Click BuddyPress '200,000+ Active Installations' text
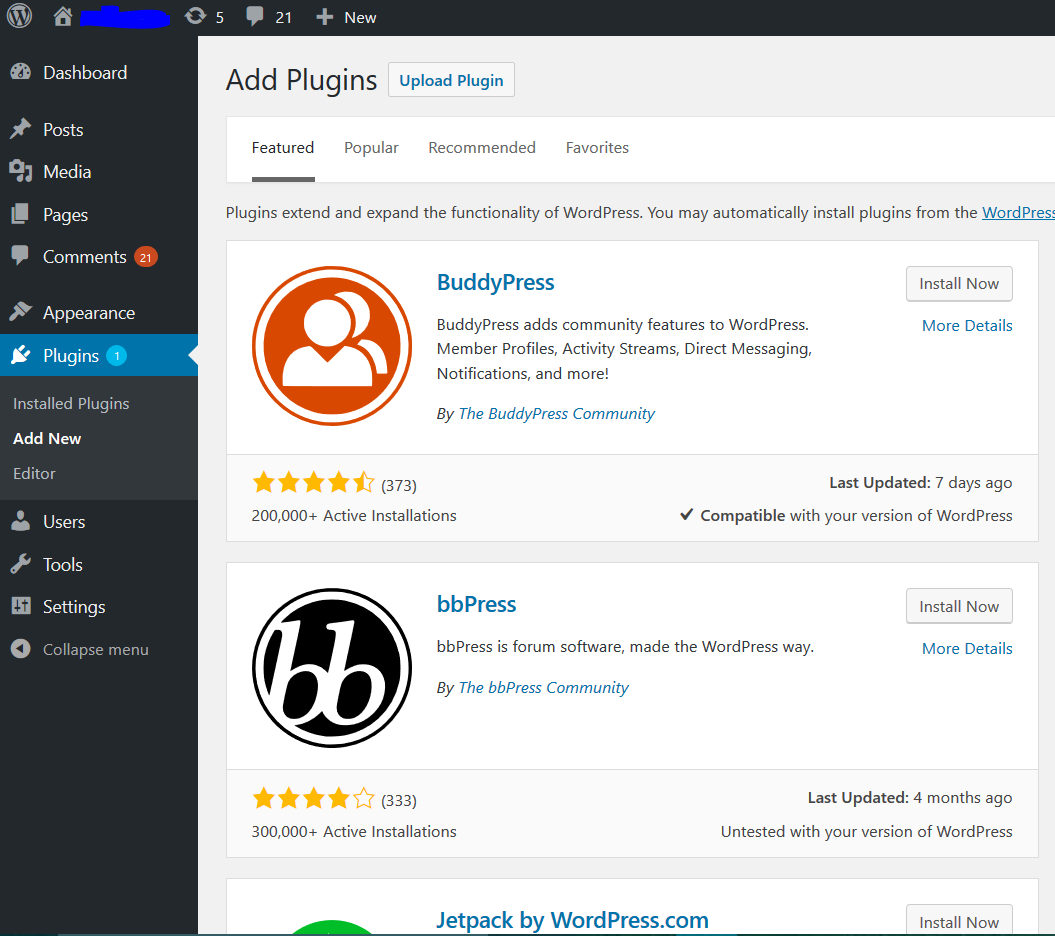The height and width of the screenshot is (936, 1055). [x=354, y=516]
